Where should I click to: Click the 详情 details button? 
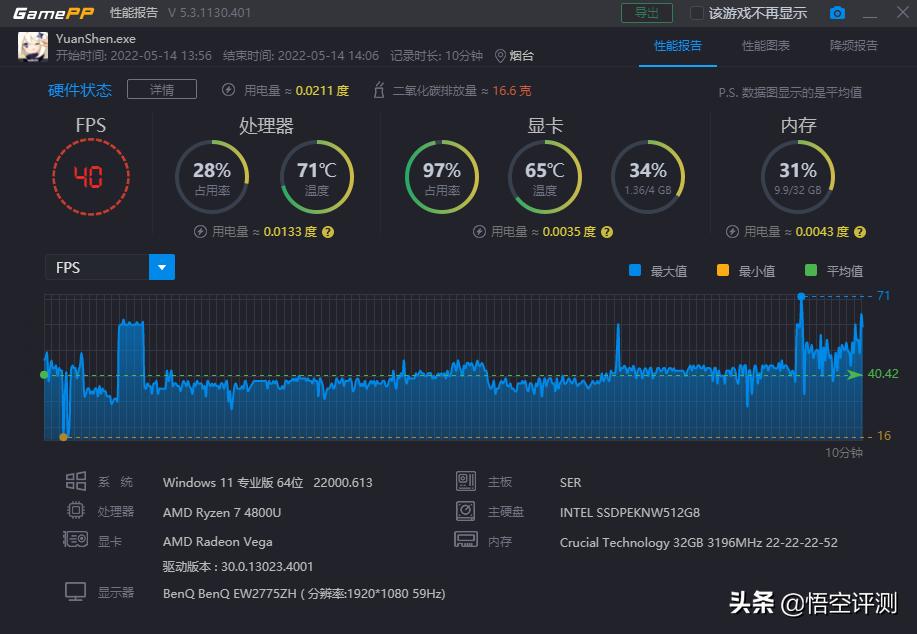161,89
